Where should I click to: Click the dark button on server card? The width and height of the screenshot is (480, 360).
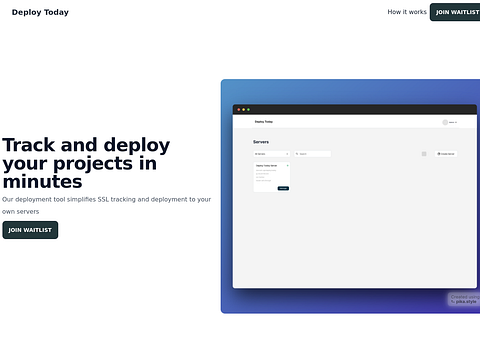[283, 188]
